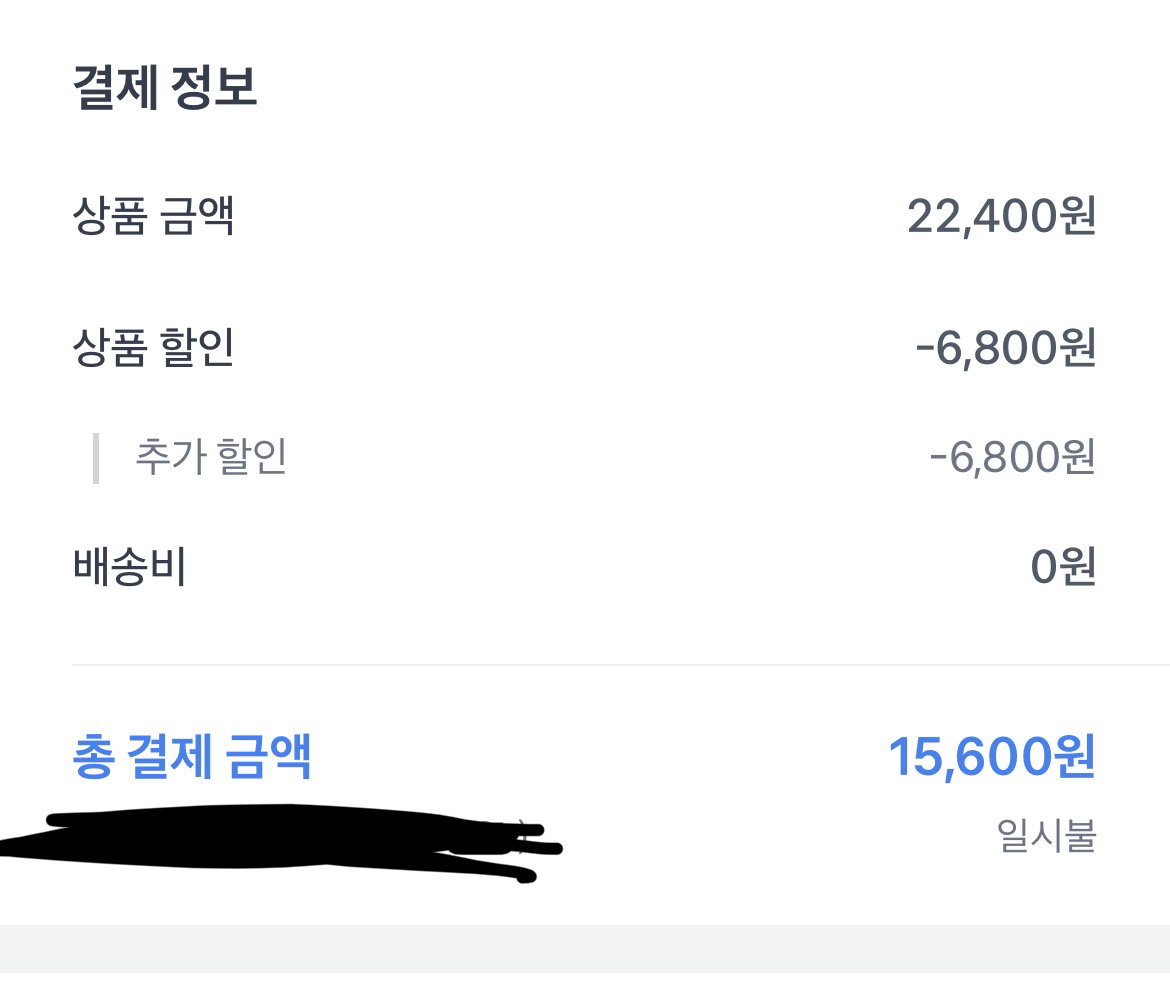Image resolution: width=1170 pixels, height=1006 pixels.
Task: Click the blue 15,600원 total amount
Action: coord(992,757)
